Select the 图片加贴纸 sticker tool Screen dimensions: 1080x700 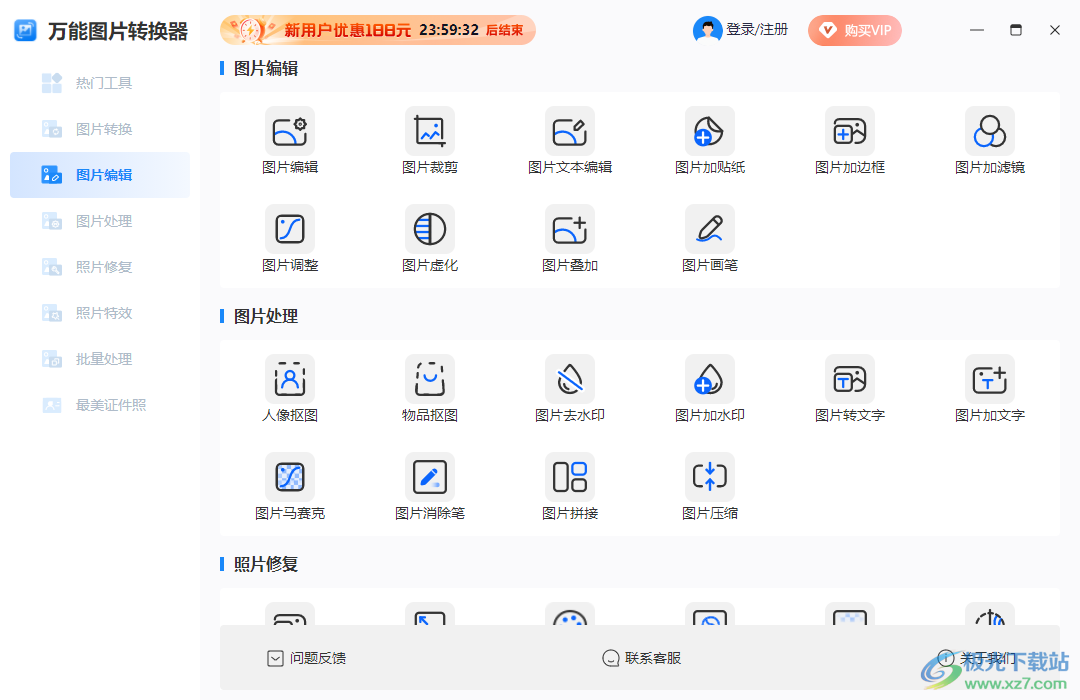pos(709,140)
